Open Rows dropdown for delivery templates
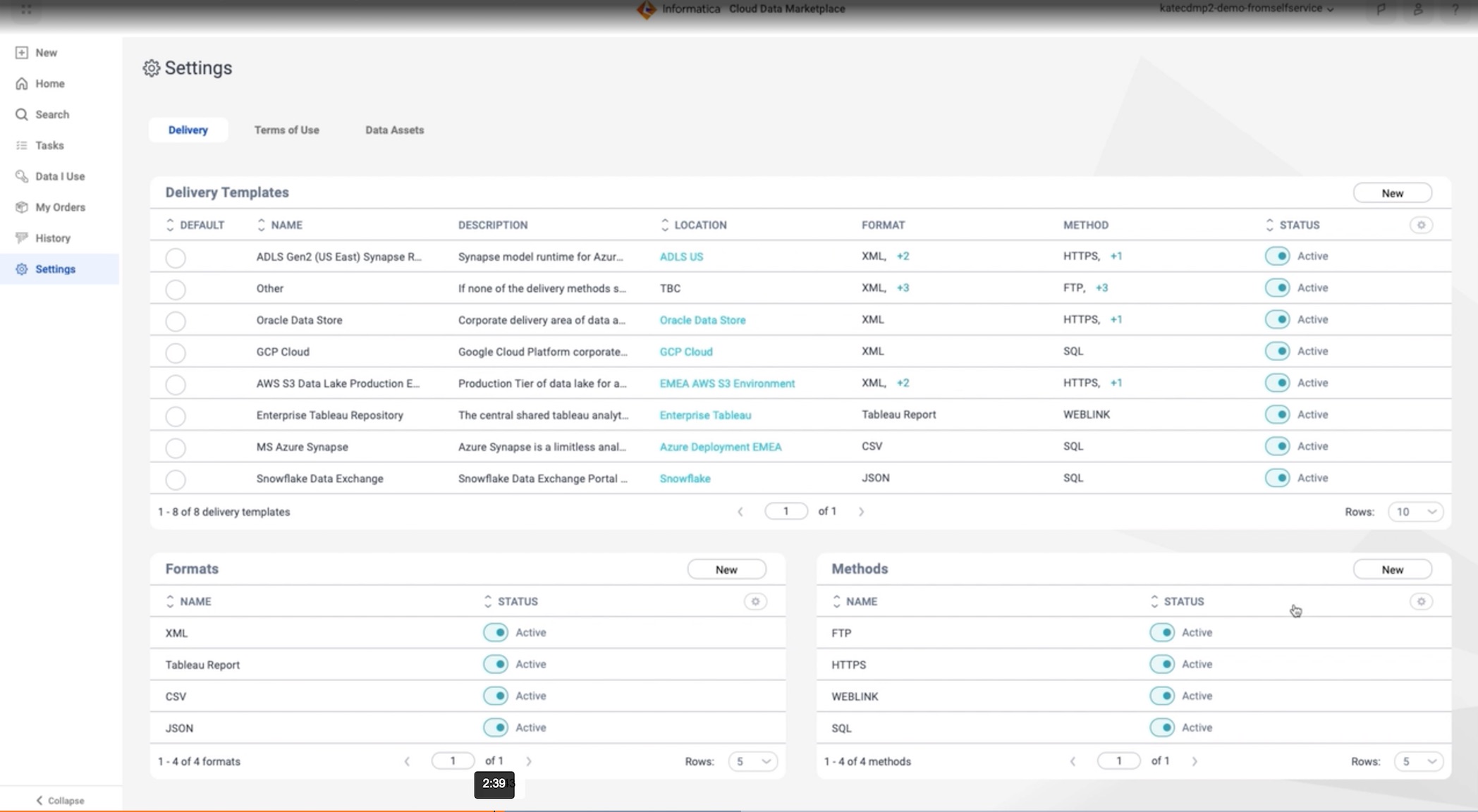 click(x=1415, y=512)
